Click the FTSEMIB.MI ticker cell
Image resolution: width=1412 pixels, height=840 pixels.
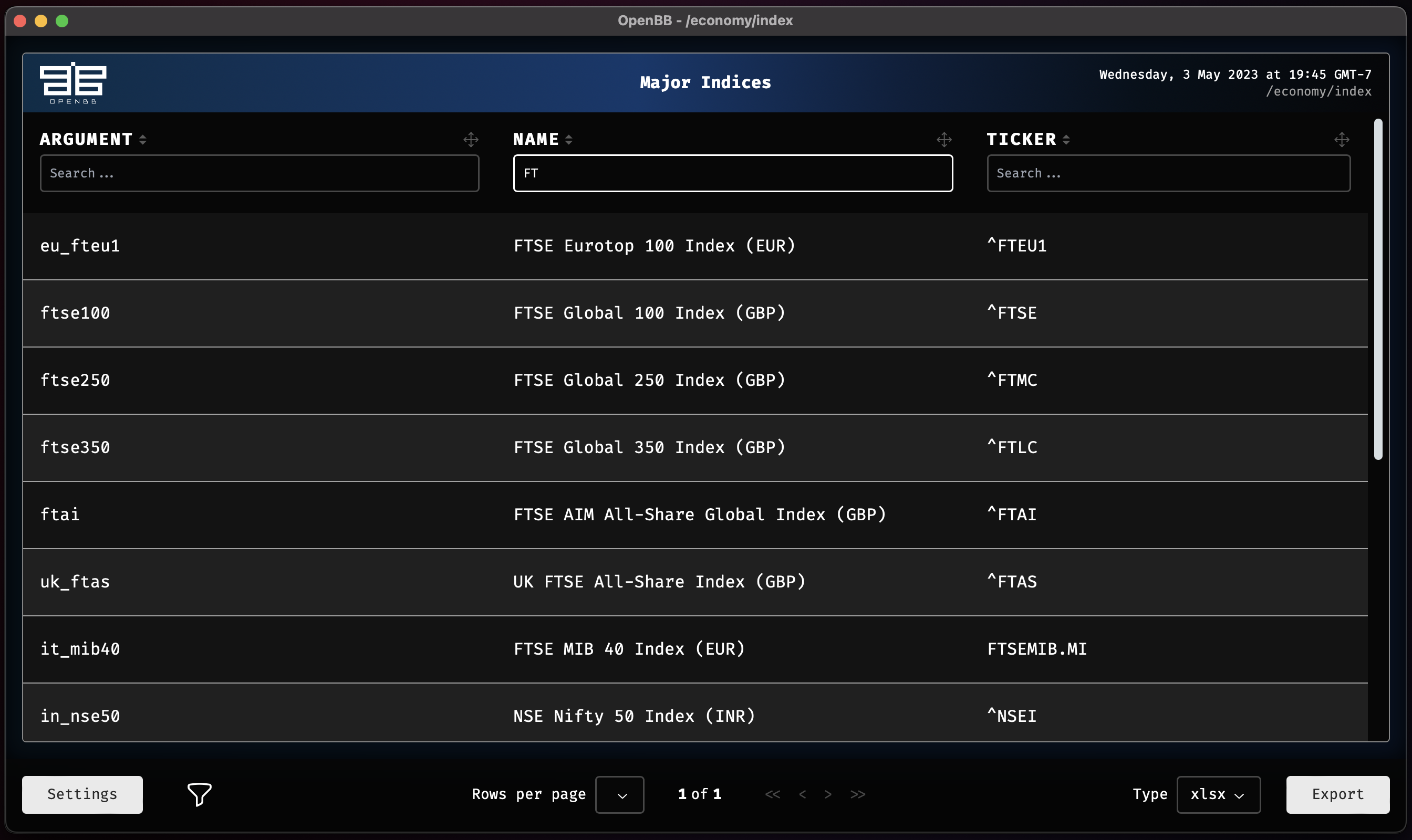point(1037,649)
